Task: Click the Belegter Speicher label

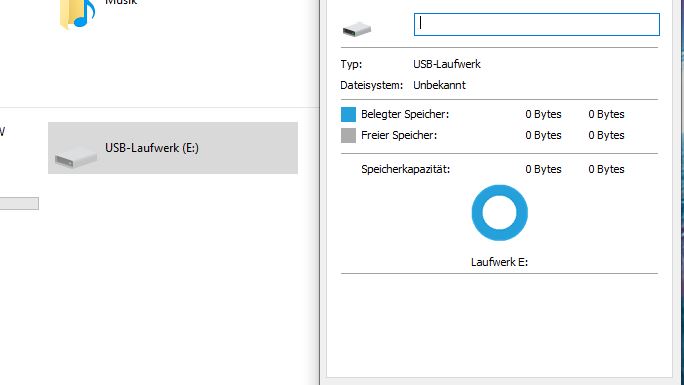Action: click(x=405, y=114)
